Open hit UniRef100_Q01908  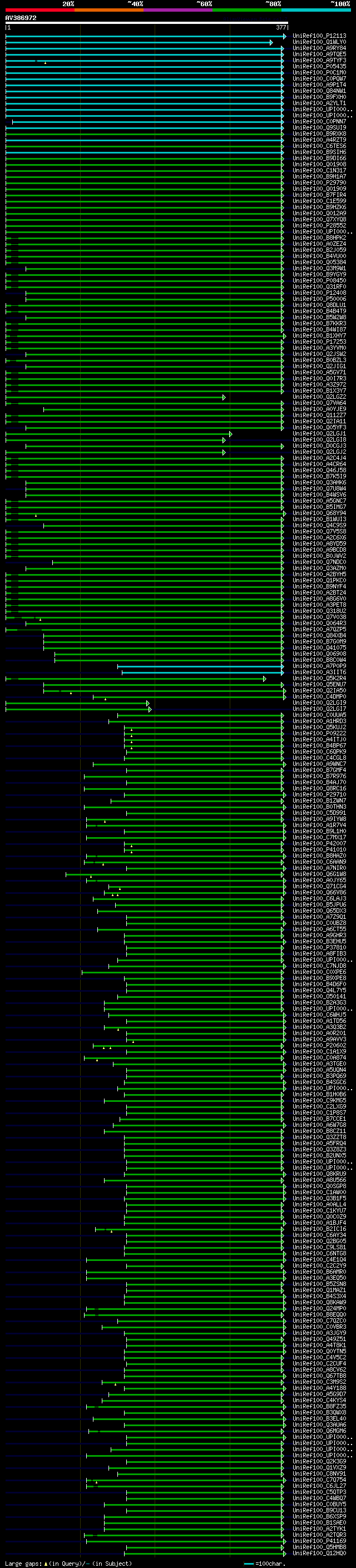tap(319, 164)
